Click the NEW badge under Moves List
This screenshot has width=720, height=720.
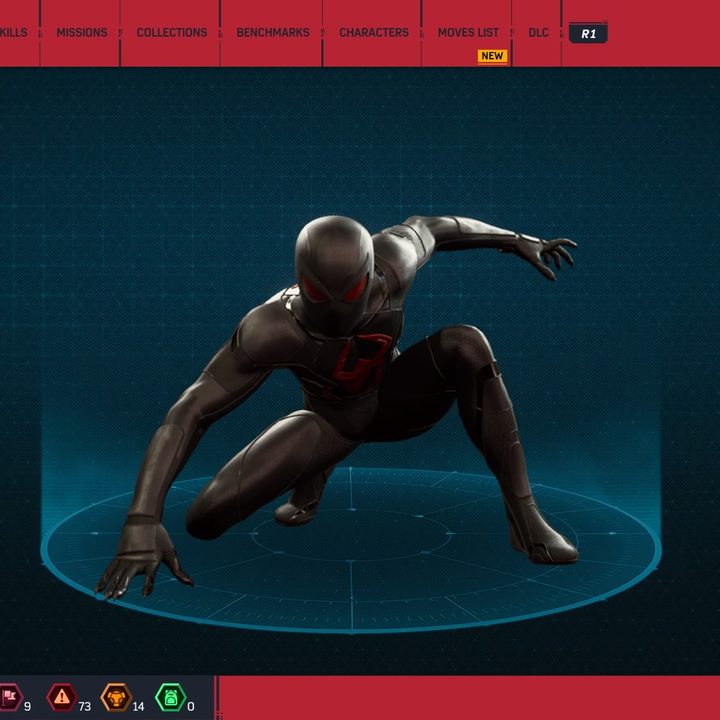pyautogui.click(x=492, y=56)
